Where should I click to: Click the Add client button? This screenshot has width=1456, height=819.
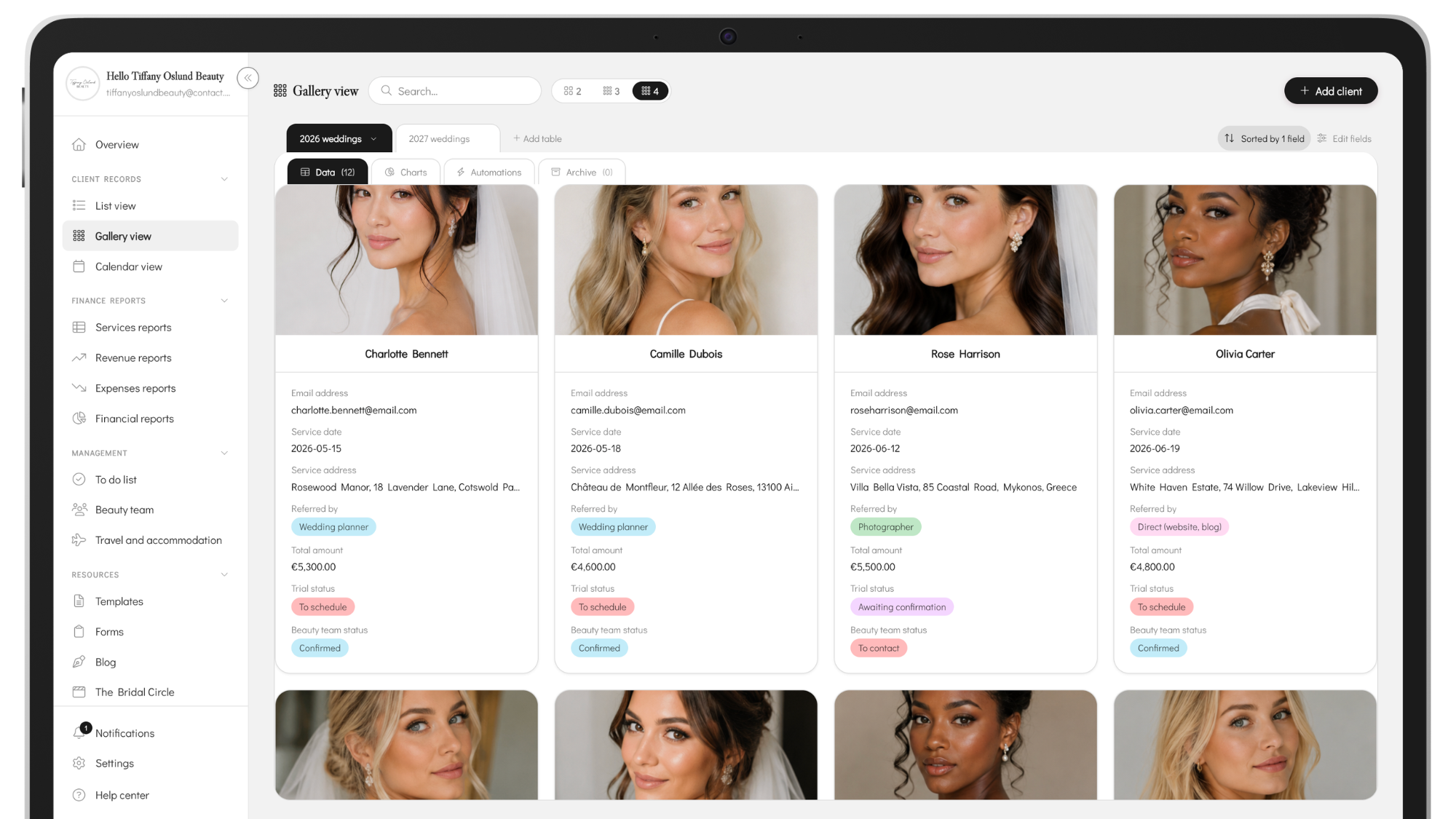point(1330,91)
